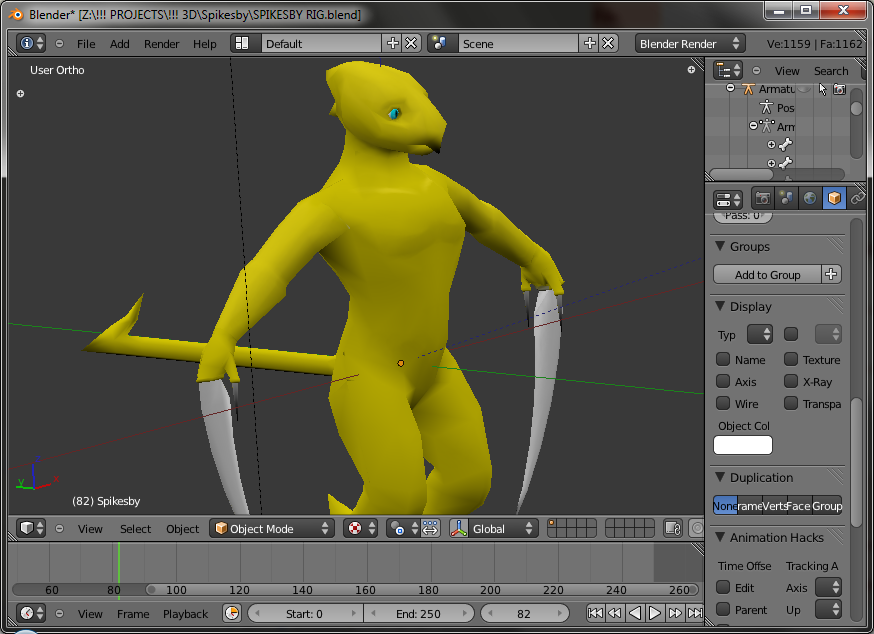
Task: Click the Add to Group button
Action: point(767,275)
